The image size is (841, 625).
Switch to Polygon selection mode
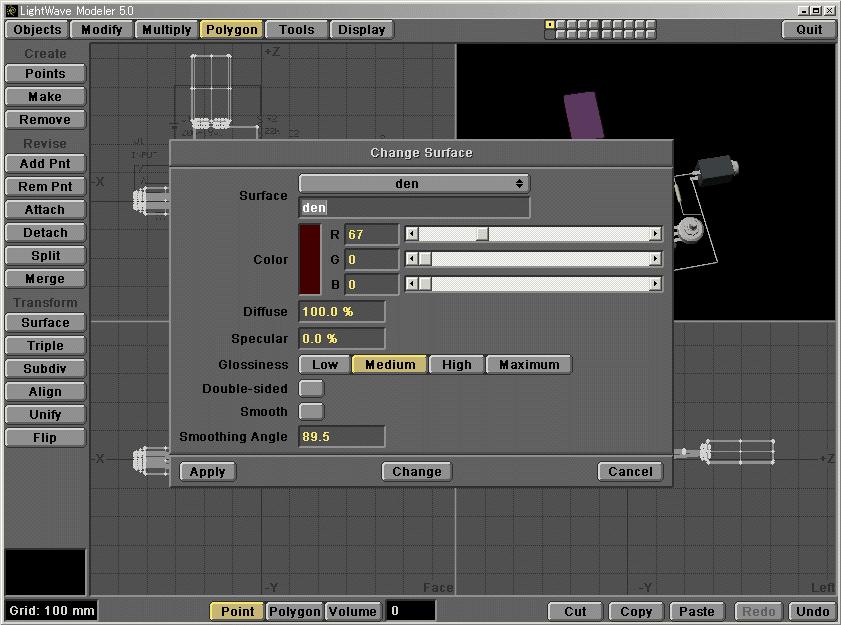click(x=295, y=611)
